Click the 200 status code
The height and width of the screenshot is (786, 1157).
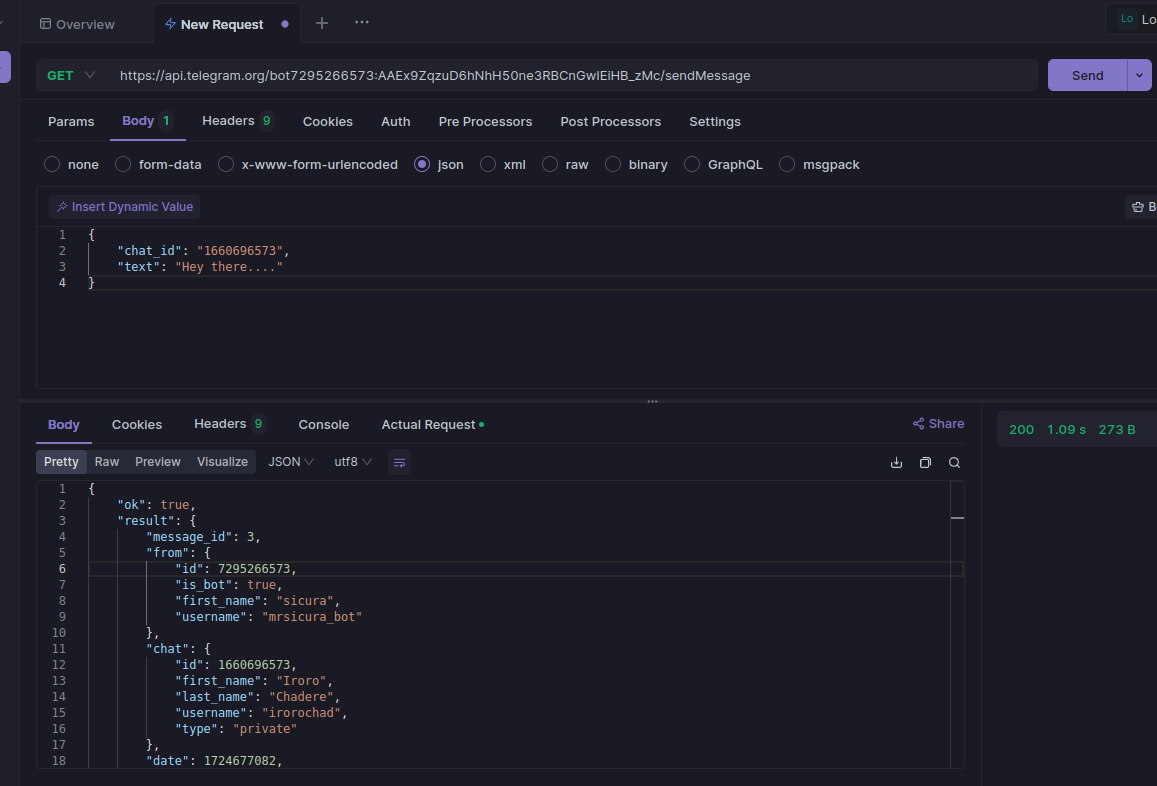tap(1021, 430)
